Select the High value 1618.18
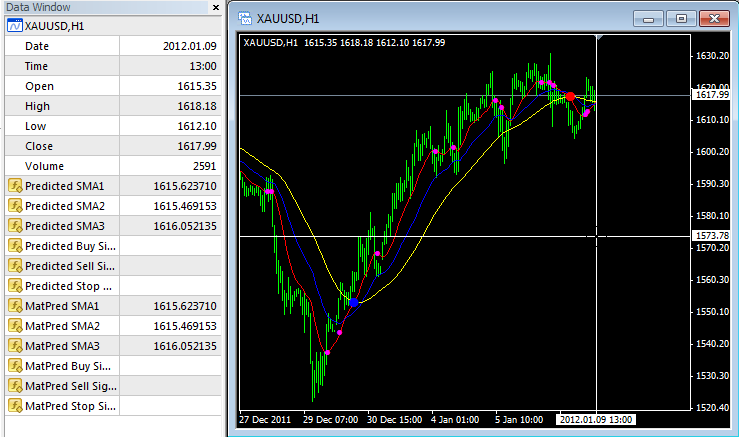 tap(197, 106)
